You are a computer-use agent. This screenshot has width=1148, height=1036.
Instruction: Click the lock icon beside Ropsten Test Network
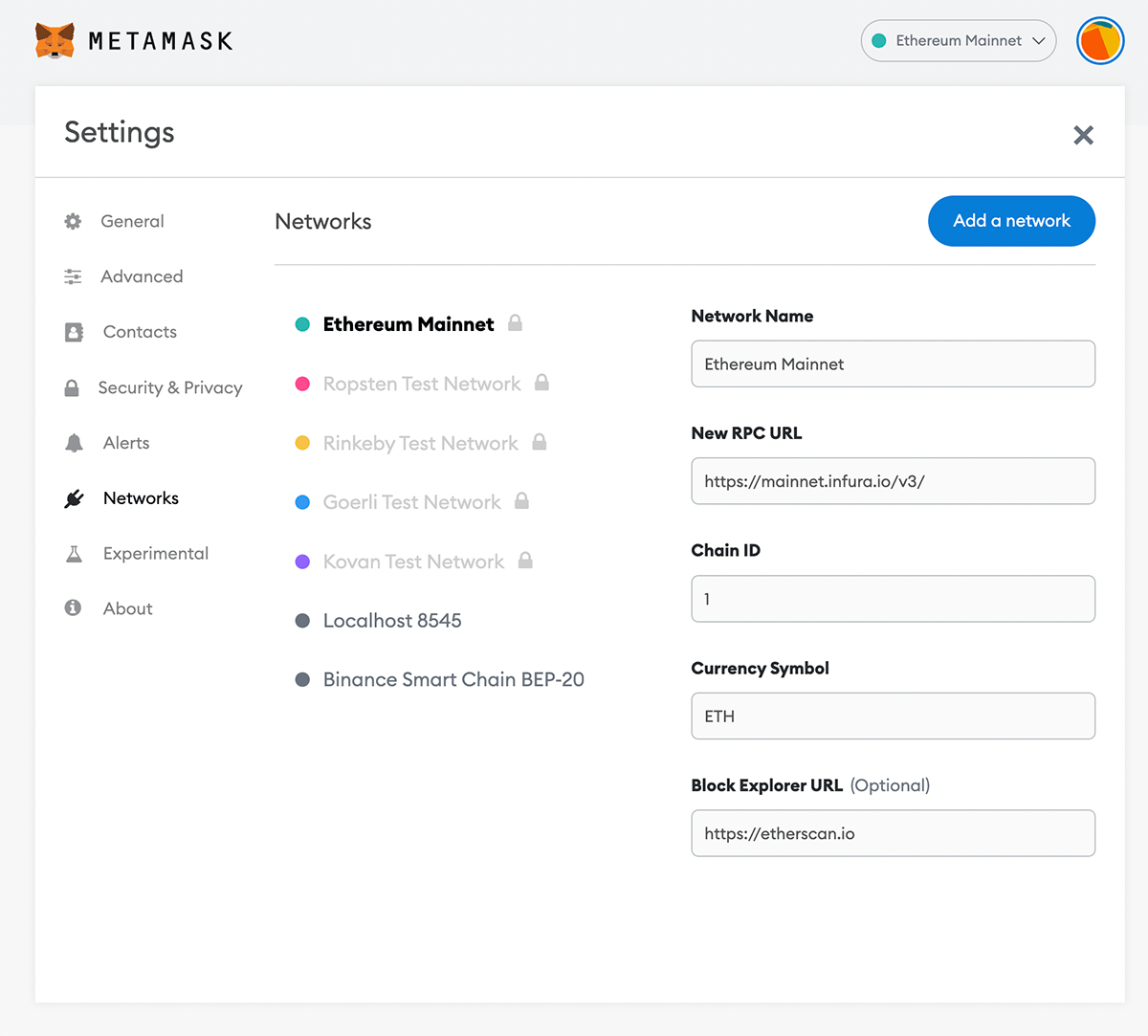click(x=541, y=382)
